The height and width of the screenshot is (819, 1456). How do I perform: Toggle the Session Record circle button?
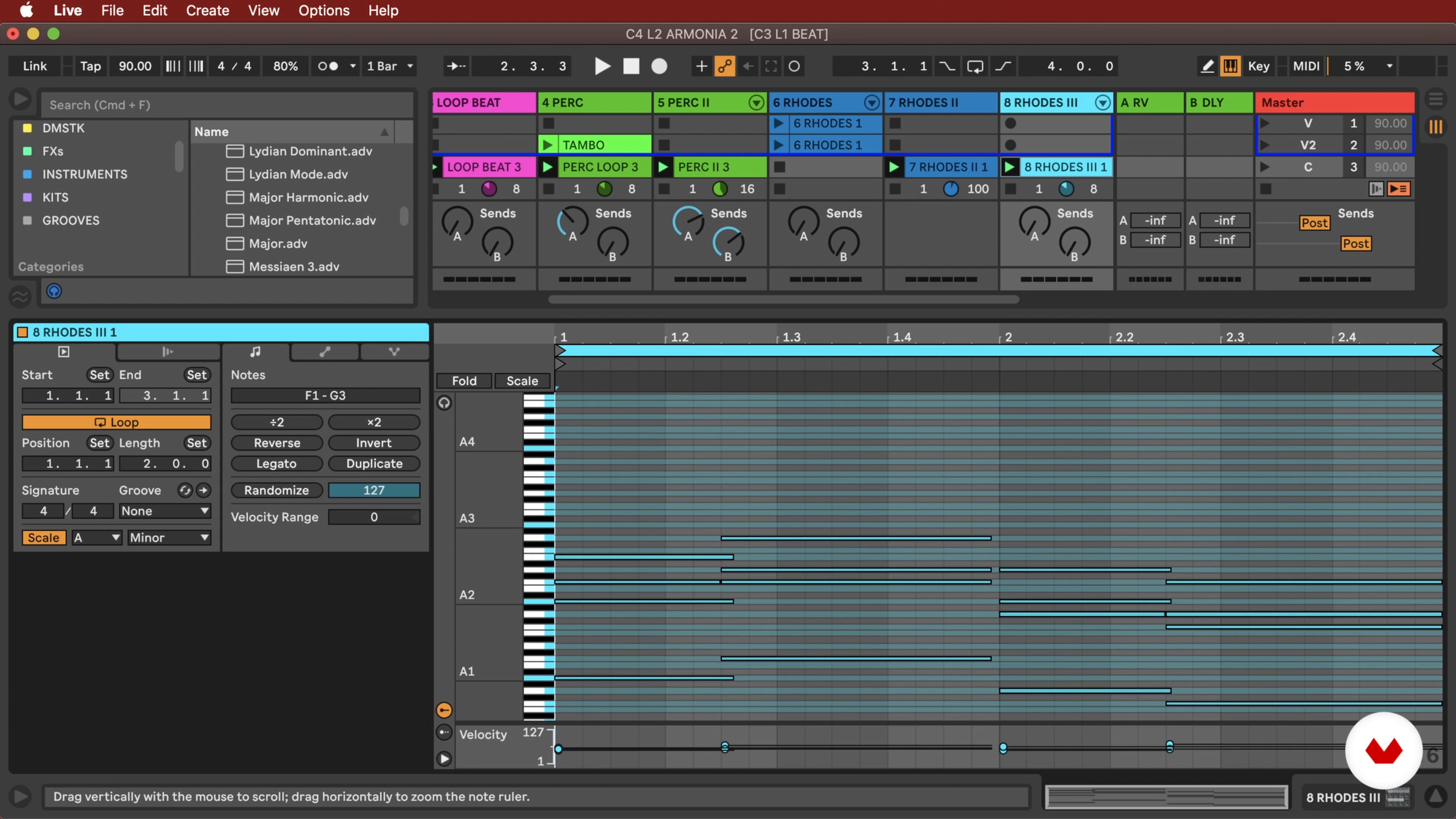point(794,66)
